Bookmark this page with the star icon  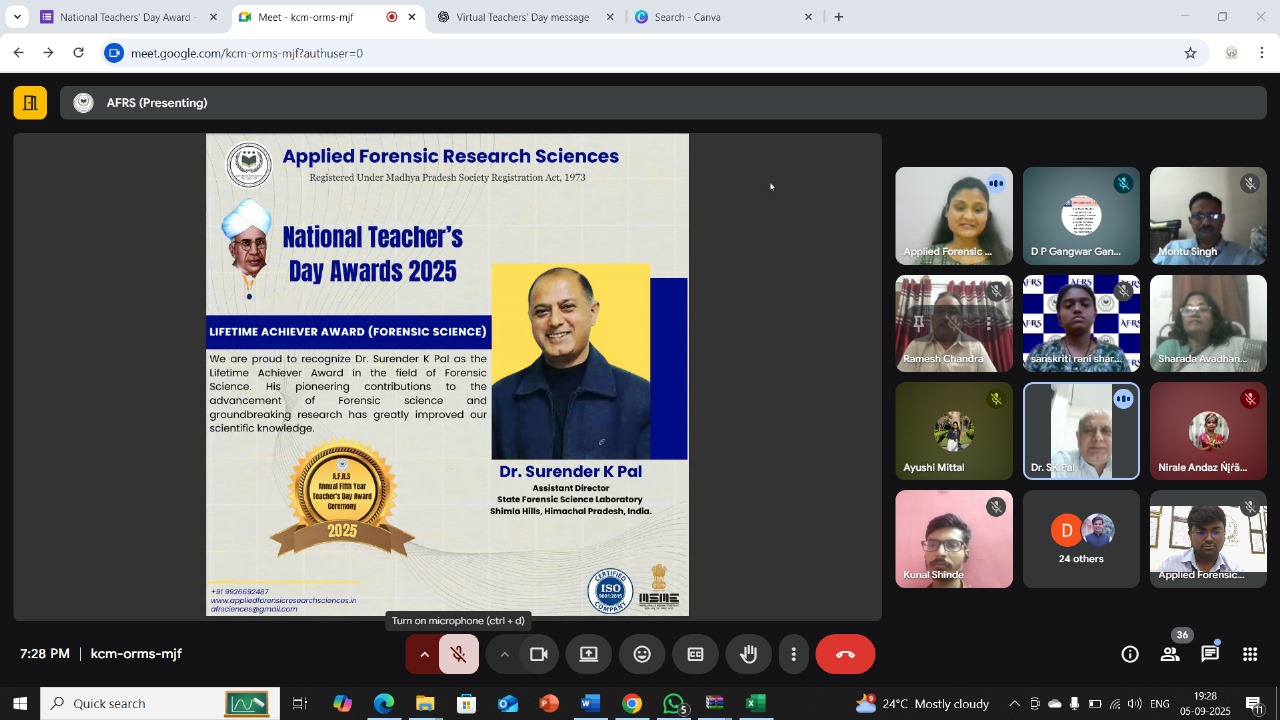click(x=1190, y=53)
